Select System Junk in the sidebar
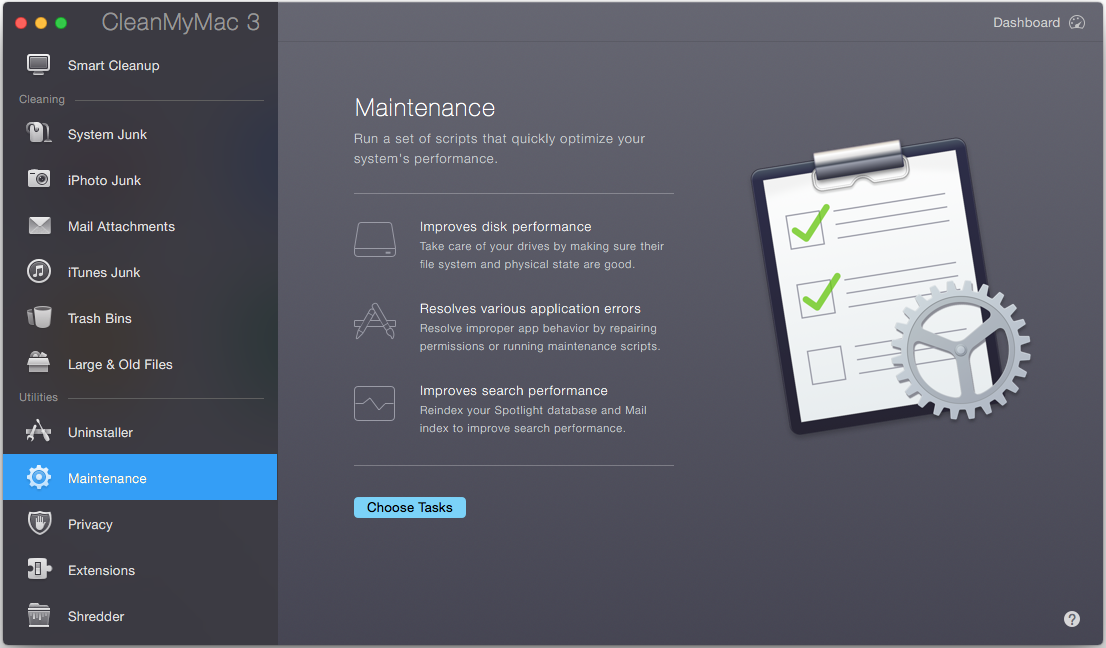Screen dimensions: 1106x648 (107, 135)
